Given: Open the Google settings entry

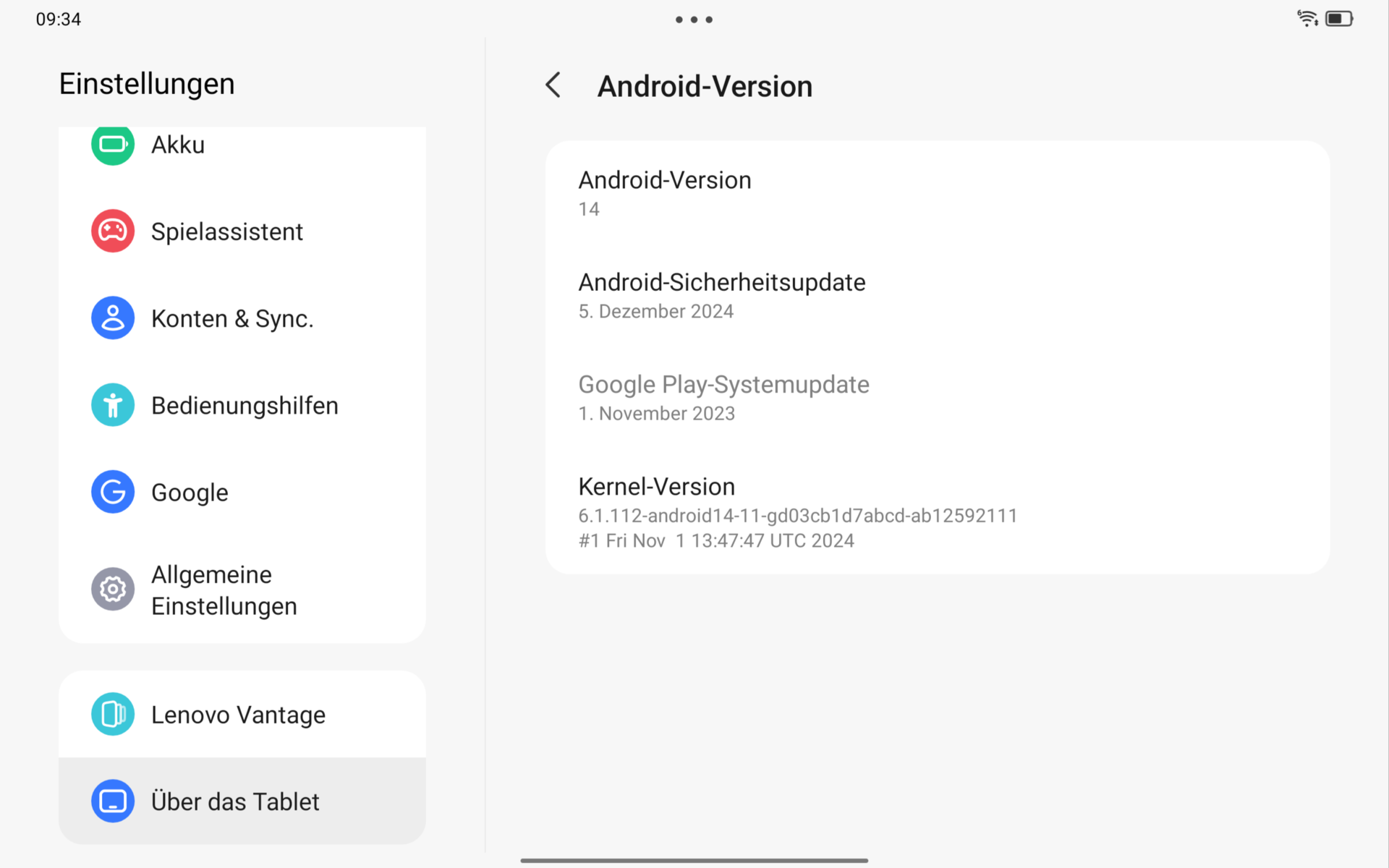Looking at the screenshot, I should [190, 493].
